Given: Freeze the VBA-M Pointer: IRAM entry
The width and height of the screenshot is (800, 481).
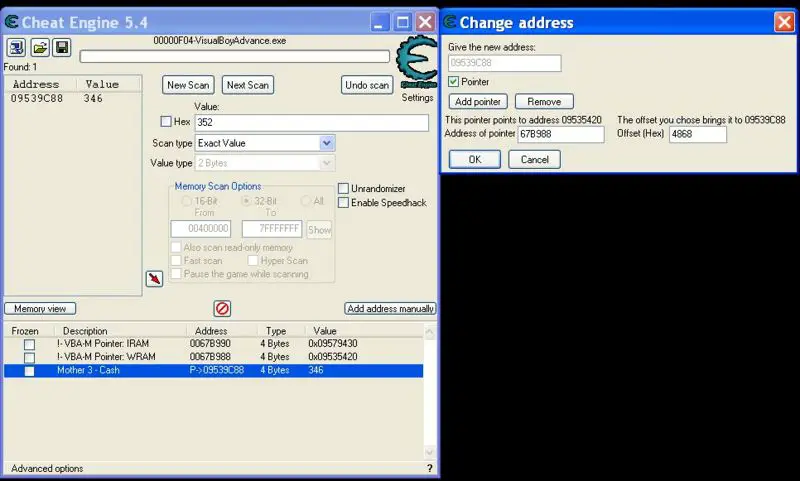Looking at the screenshot, I should tap(30, 344).
